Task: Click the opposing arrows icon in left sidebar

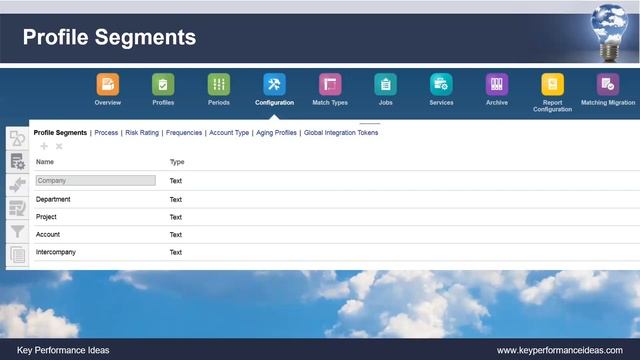Action: click(x=18, y=185)
